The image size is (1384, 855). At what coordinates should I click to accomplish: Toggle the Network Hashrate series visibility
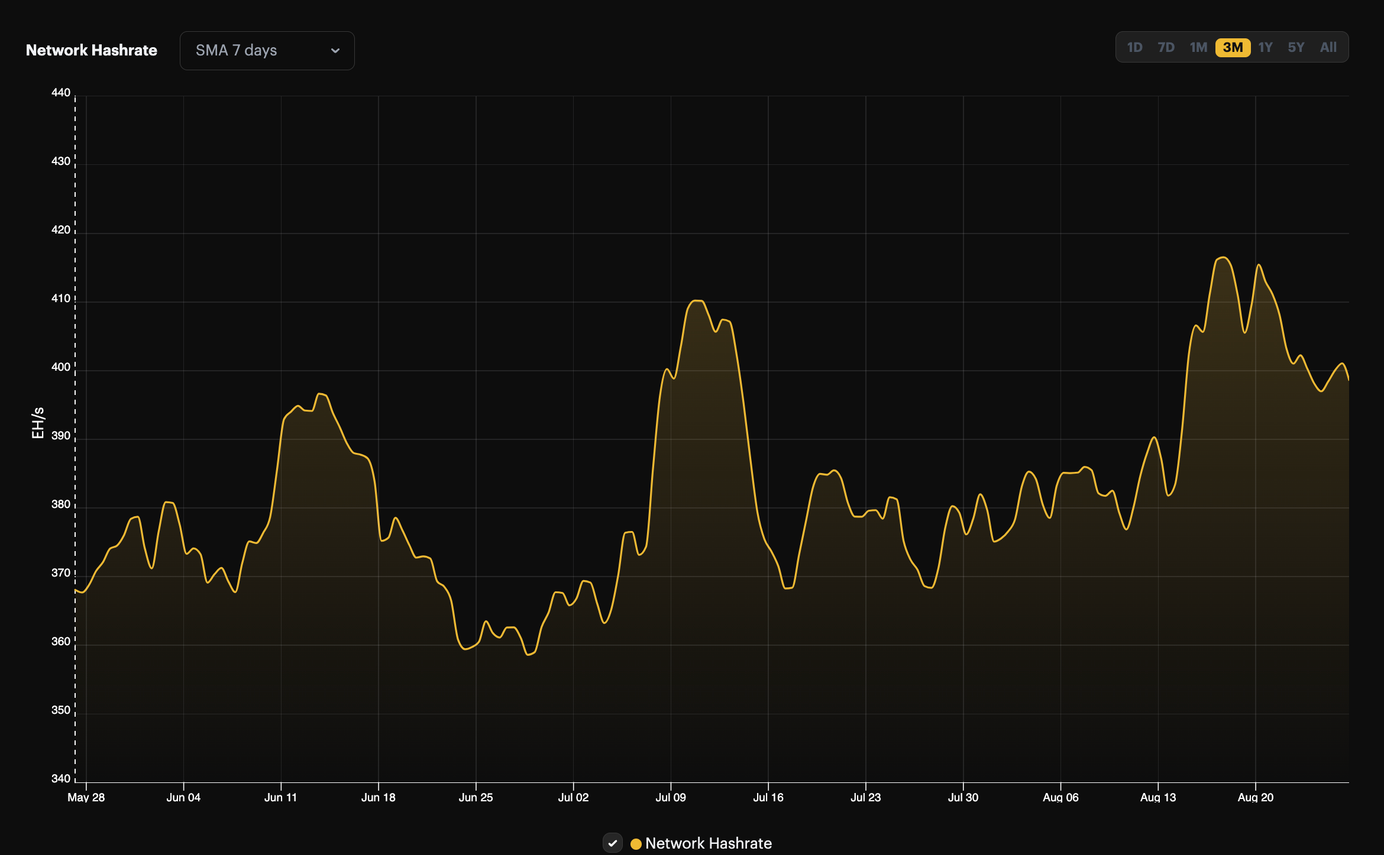[613, 842]
